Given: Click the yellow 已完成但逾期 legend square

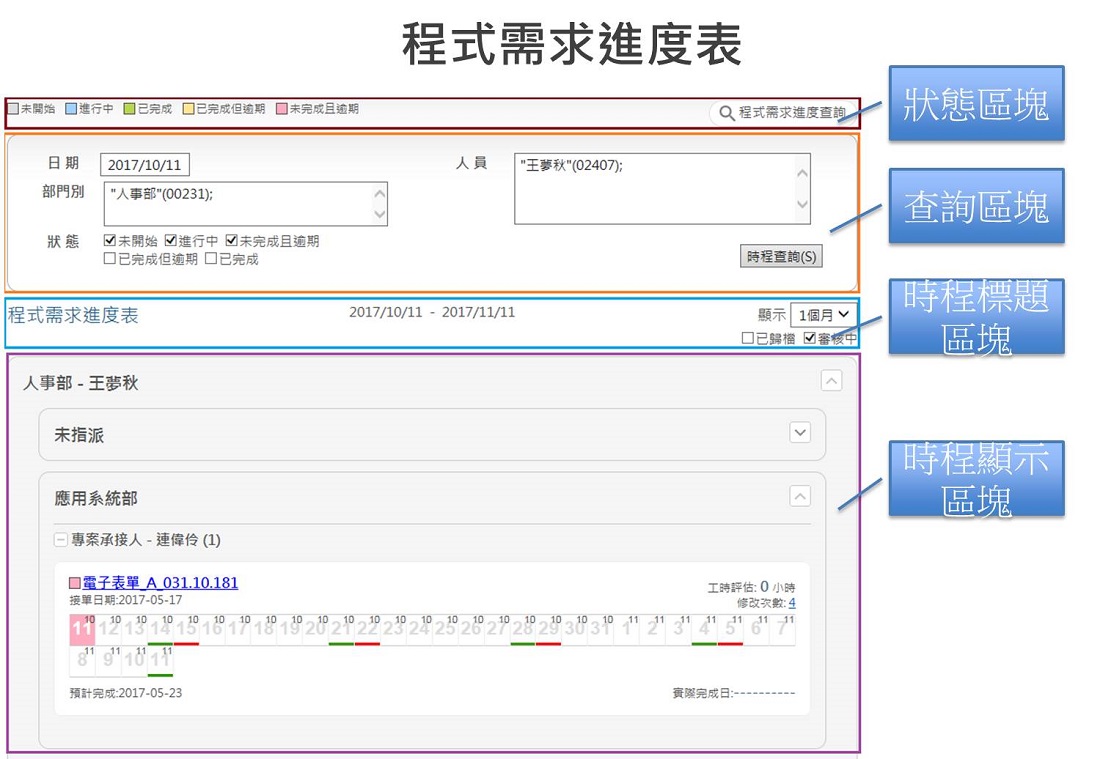Looking at the screenshot, I should click(187, 109).
